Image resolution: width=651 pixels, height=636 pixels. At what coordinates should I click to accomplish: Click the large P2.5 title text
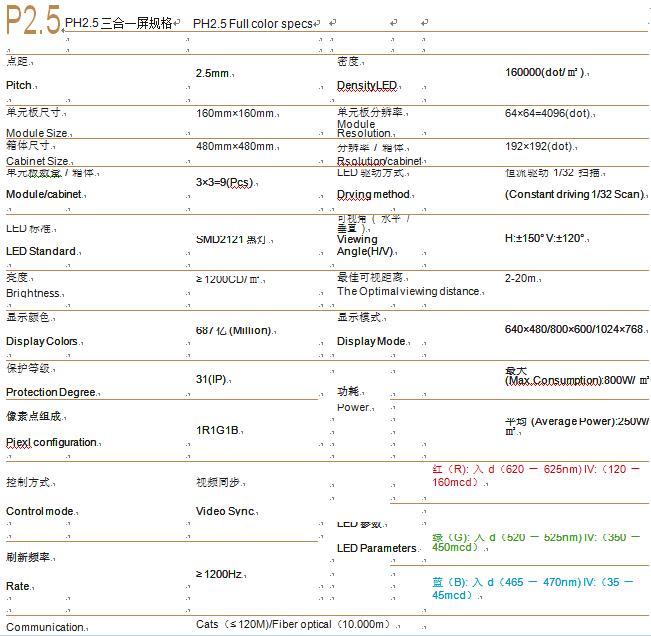coord(33,22)
